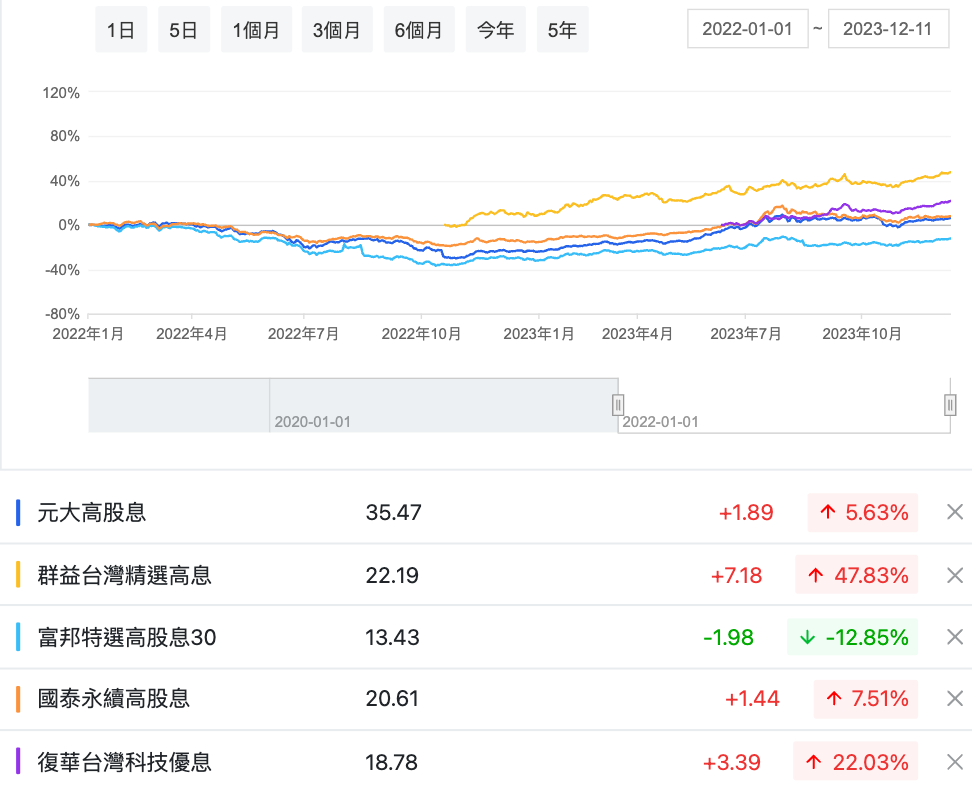Click the 2023年7月 axis label
Image resolution: width=972 pixels, height=790 pixels.
tap(746, 334)
